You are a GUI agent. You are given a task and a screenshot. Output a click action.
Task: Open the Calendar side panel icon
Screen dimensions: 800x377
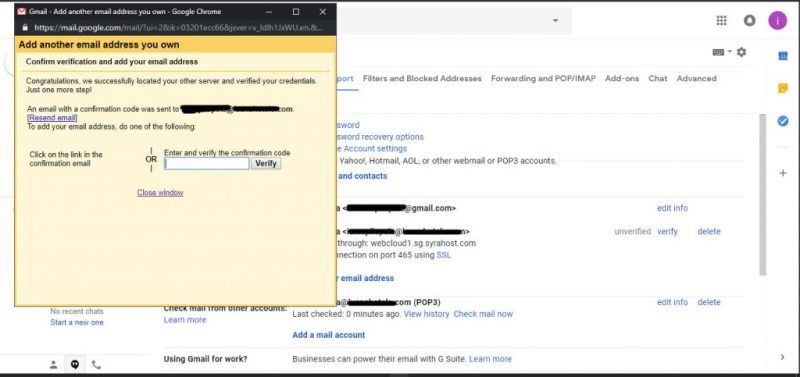[x=783, y=56]
